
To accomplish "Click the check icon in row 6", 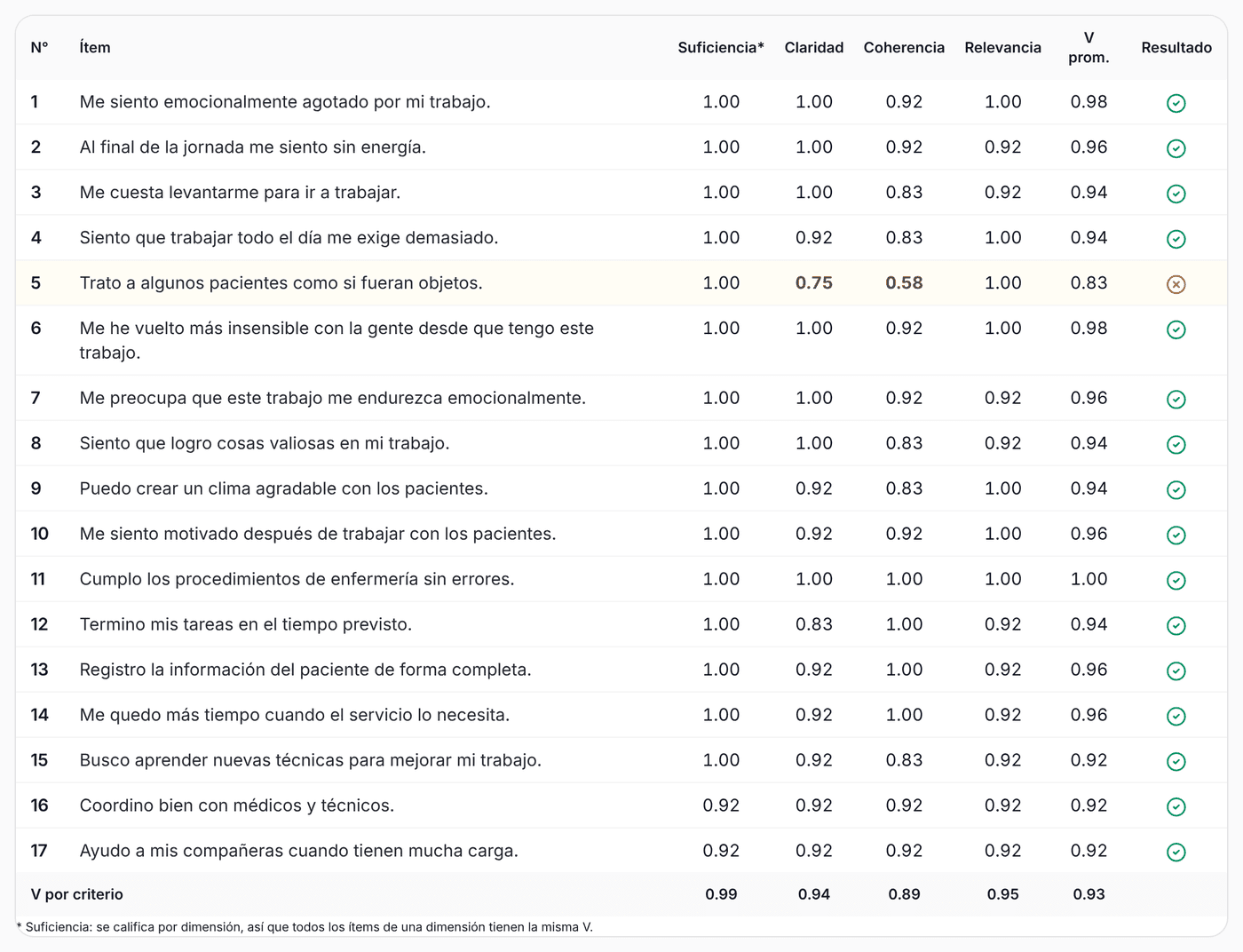I will [1176, 329].
